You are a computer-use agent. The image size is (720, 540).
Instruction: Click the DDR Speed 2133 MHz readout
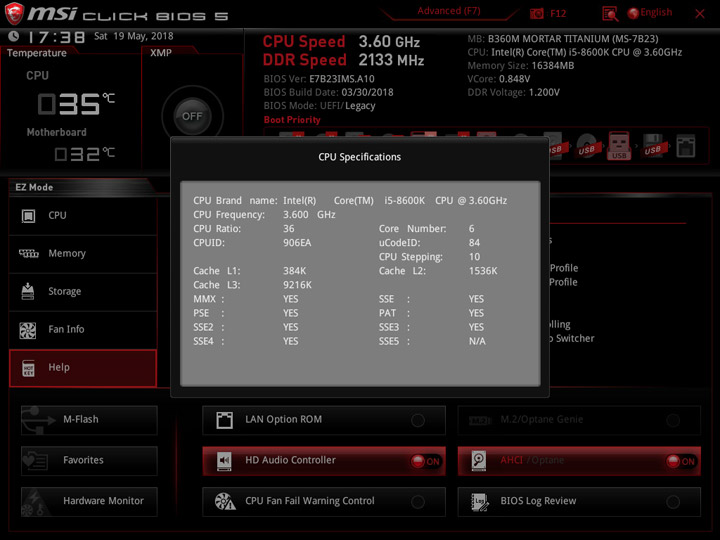coord(343,60)
